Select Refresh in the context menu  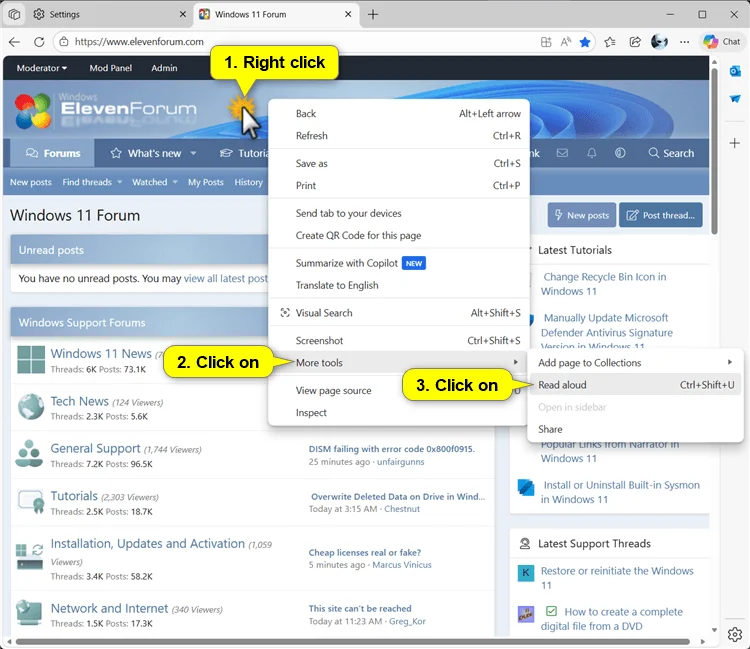tap(399, 136)
